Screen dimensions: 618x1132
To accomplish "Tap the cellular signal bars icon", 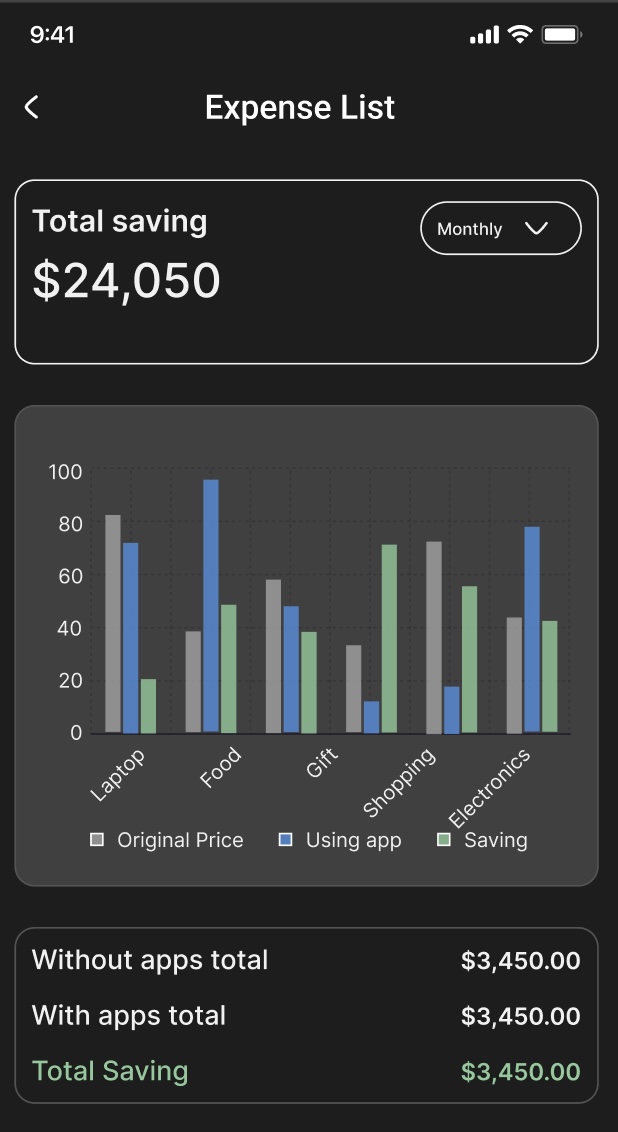I will coord(483,36).
